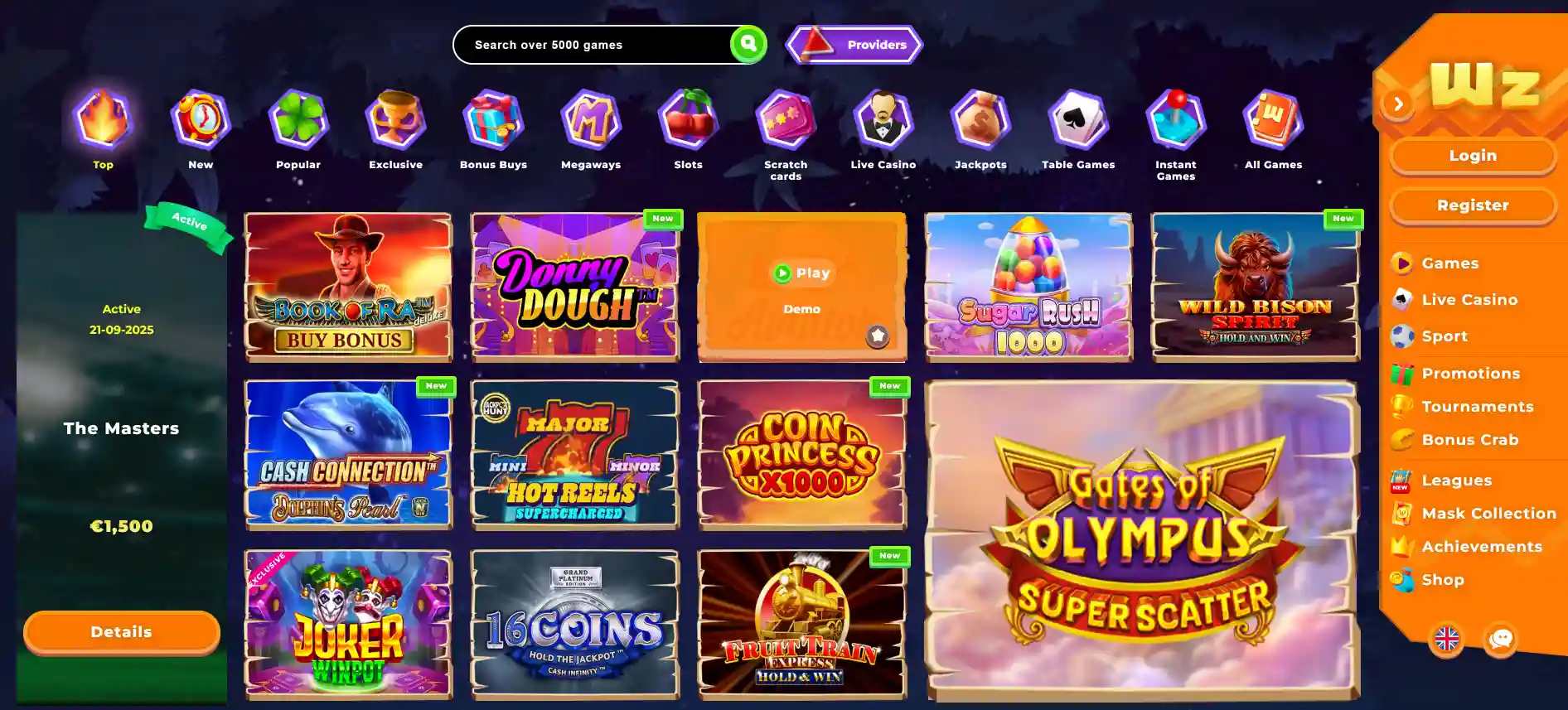Open the Scratch cards category icon
This screenshot has height=710, width=1568.
786,120
